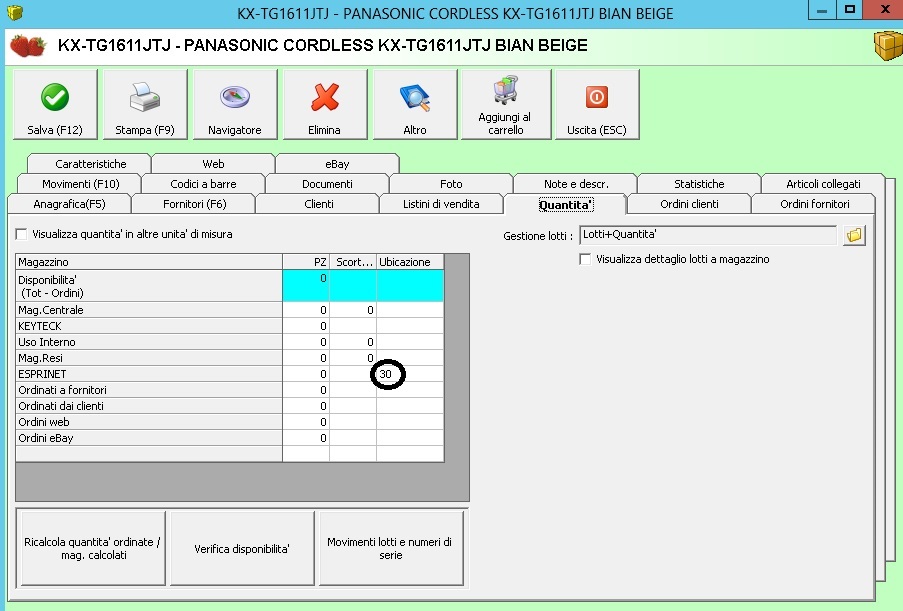Open the Note e descr. tab
903x611 pixels.
[575, 184]
